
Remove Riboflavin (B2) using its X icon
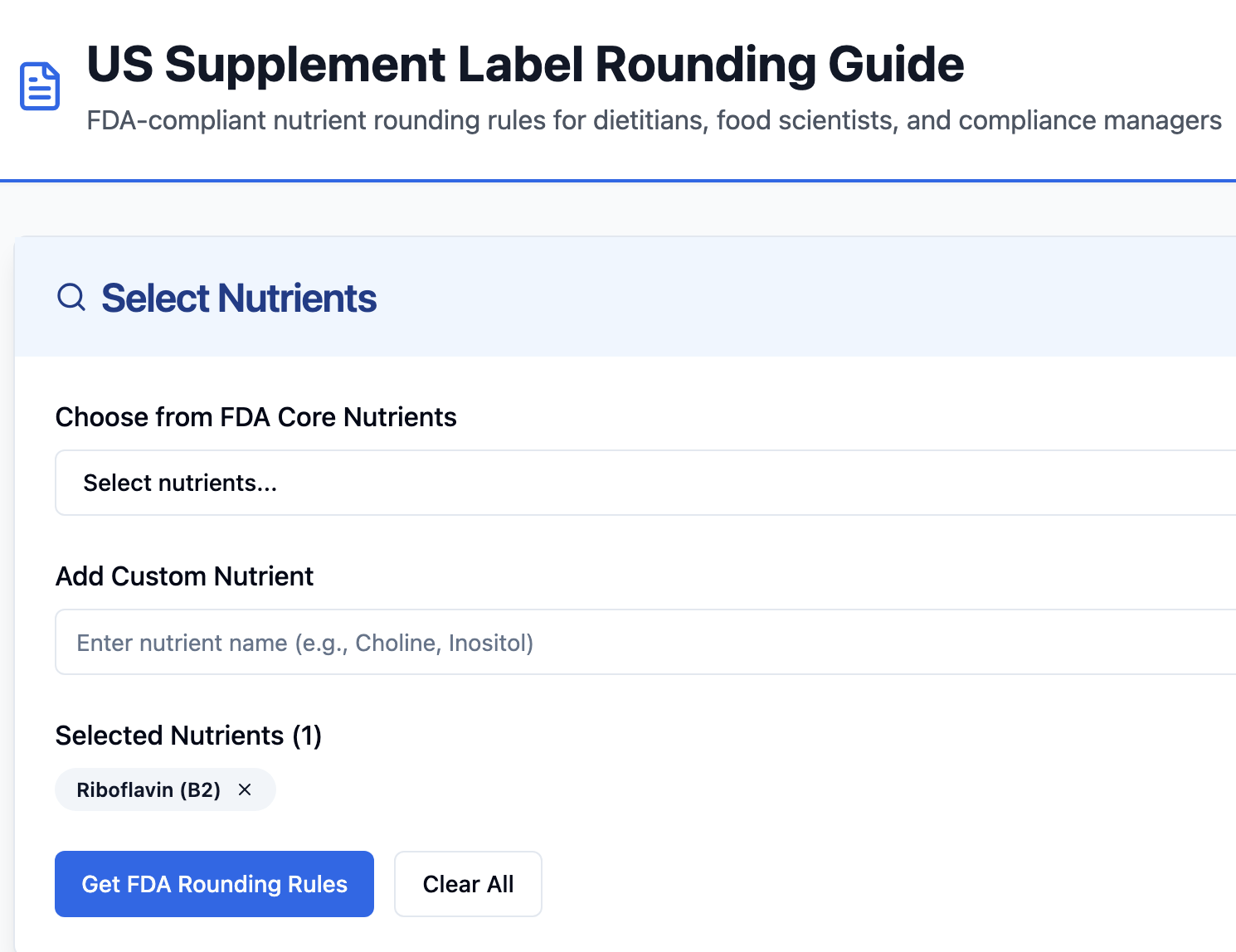[245, 789]
